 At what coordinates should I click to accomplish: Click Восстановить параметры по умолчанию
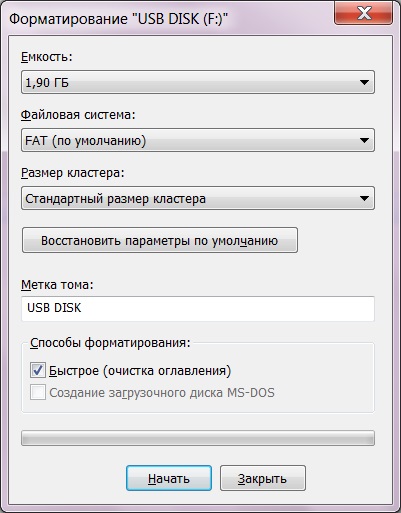point(160,240)
